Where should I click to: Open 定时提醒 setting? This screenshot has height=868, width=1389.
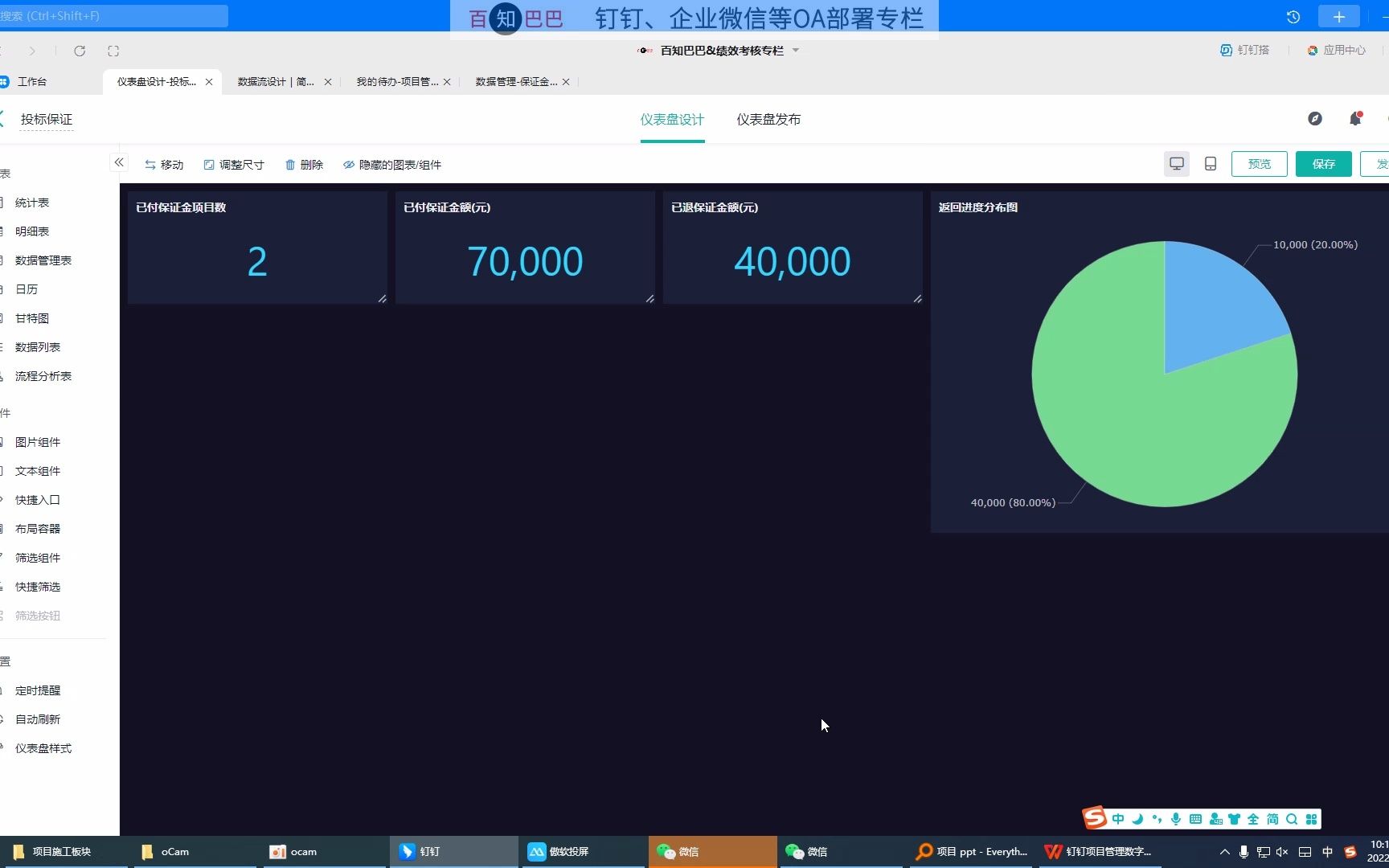pyautogui.click(x=38, y=691)
